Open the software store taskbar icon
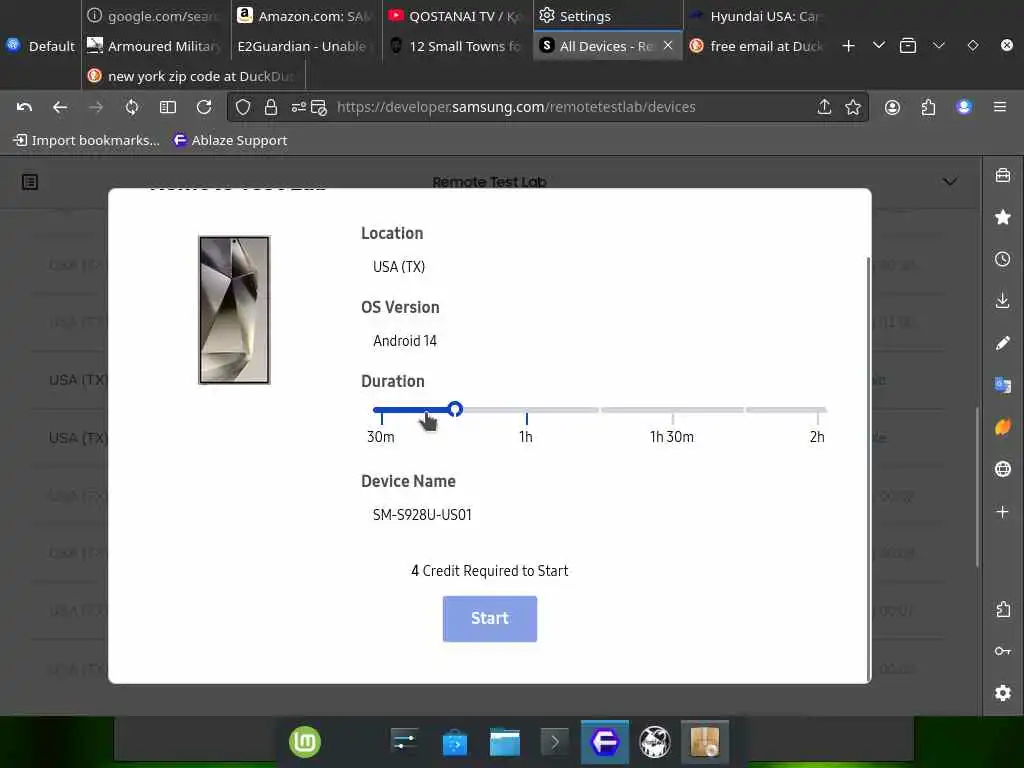 pos(455,743)
